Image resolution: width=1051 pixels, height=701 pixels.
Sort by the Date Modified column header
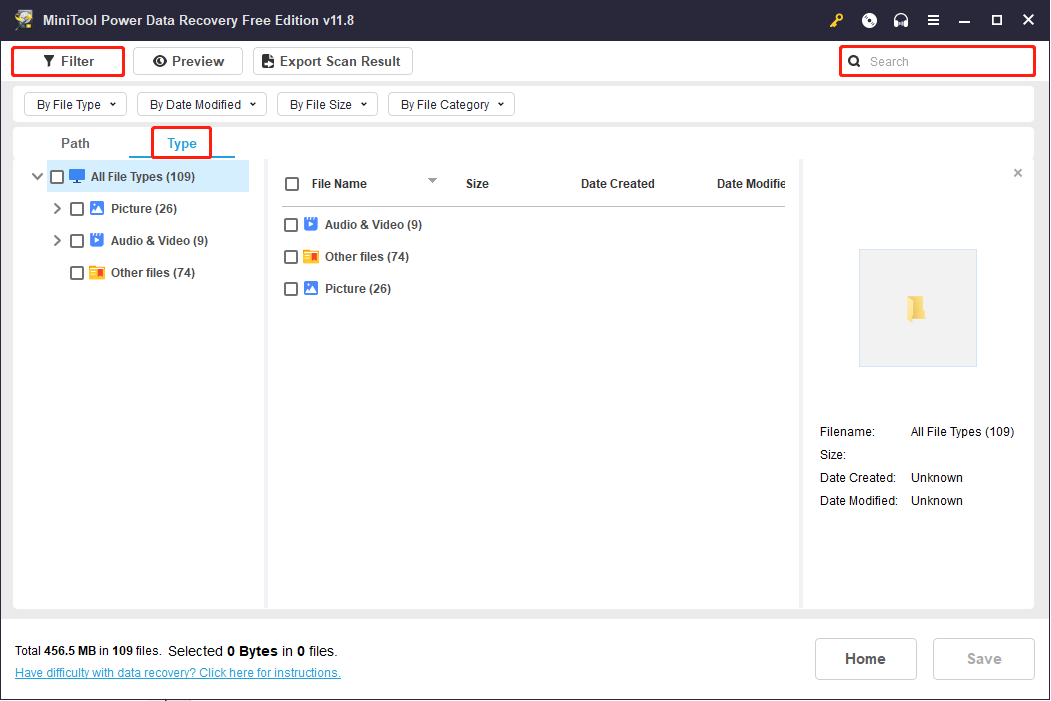pyautogui.click(x=751, y=184)
